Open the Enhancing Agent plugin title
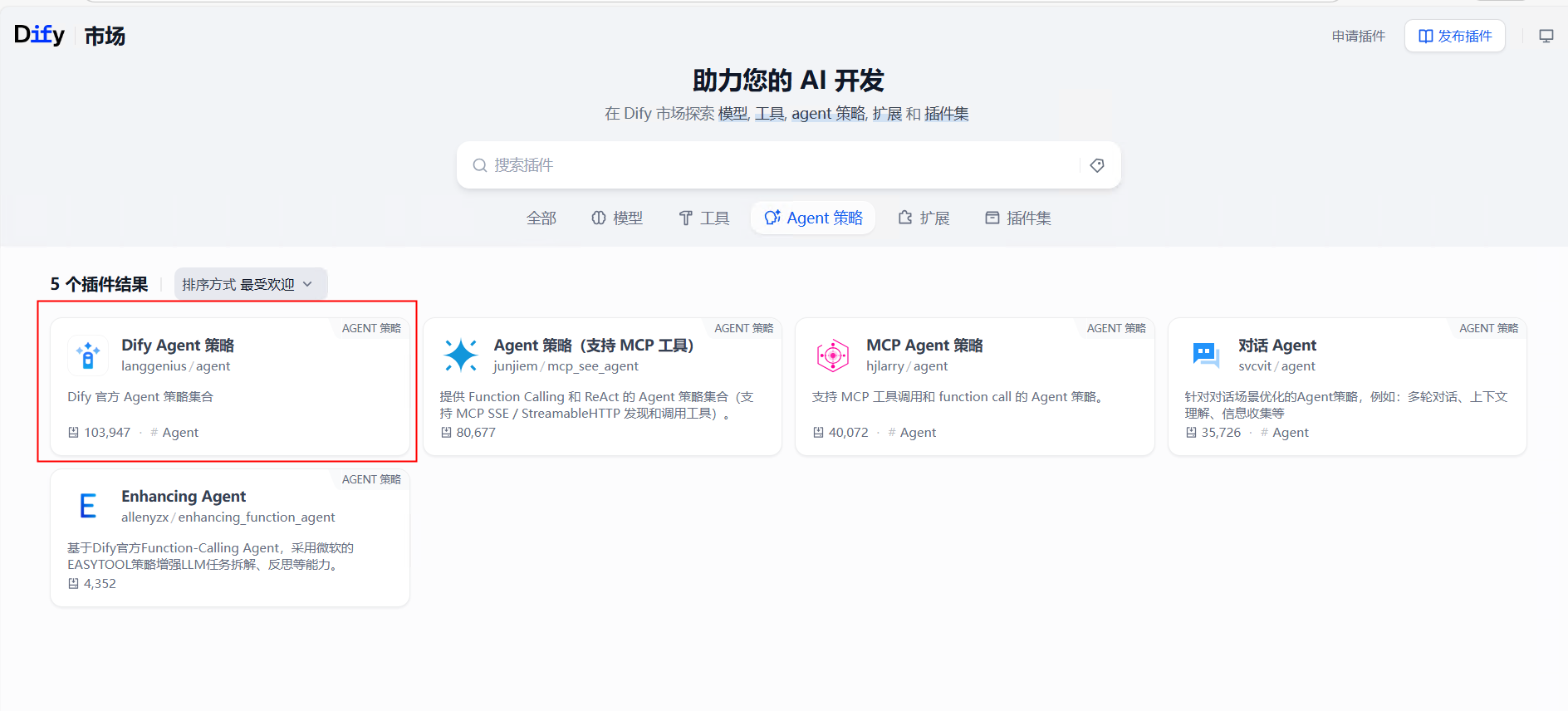 [184, 496]
